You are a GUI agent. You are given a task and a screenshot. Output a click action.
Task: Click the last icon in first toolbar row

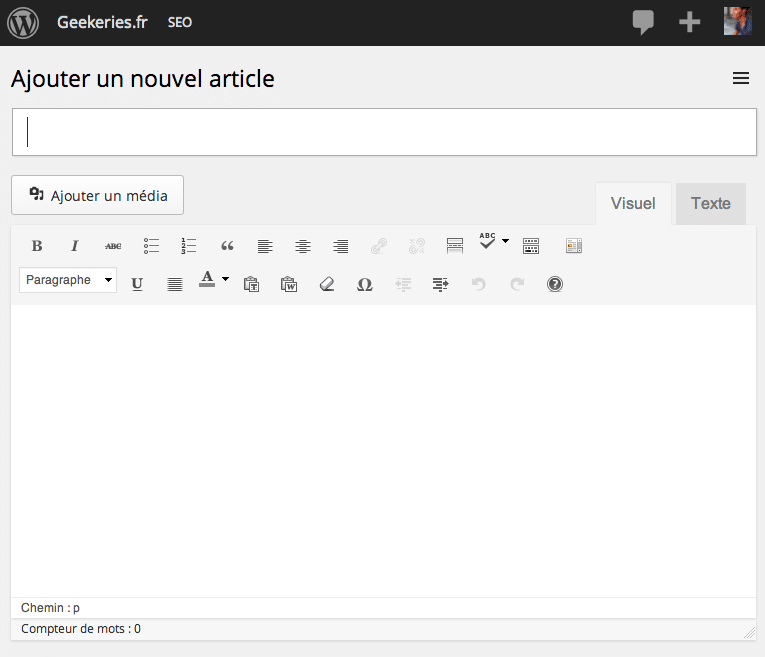(574, 246)
